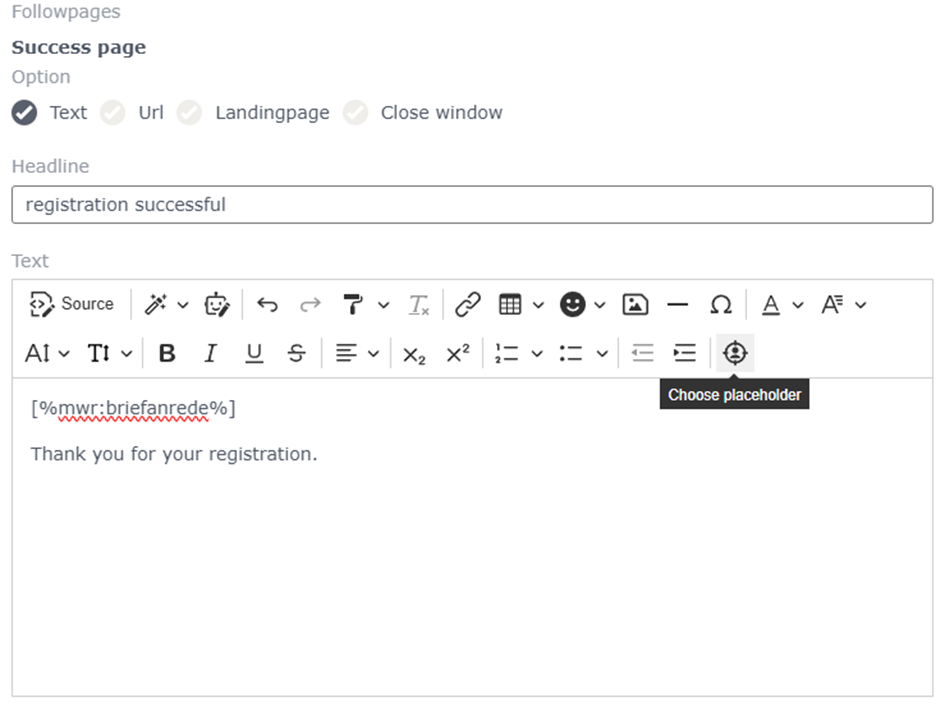Click the Headline input field

(x=472, y=205)
